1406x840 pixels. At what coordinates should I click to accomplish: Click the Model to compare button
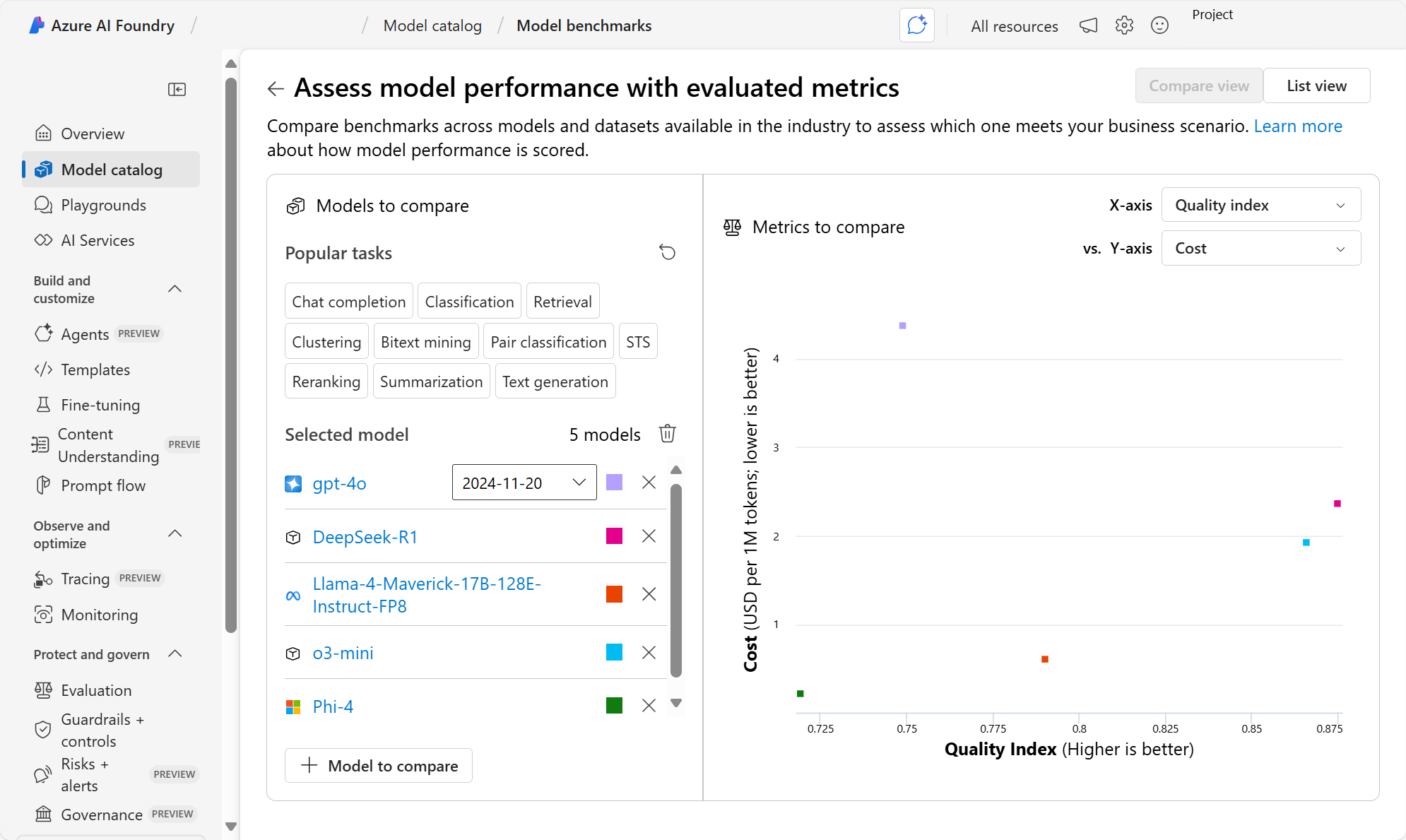(x=379, y=765)
